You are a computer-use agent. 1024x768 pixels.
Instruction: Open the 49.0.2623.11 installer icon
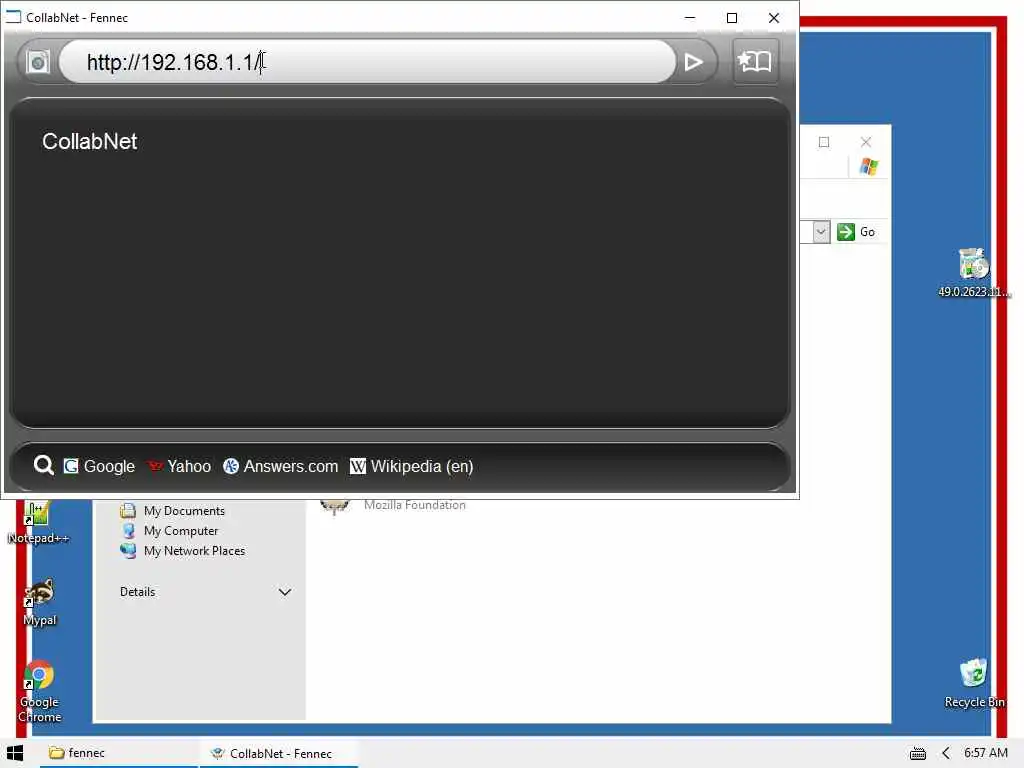(974, 273)
